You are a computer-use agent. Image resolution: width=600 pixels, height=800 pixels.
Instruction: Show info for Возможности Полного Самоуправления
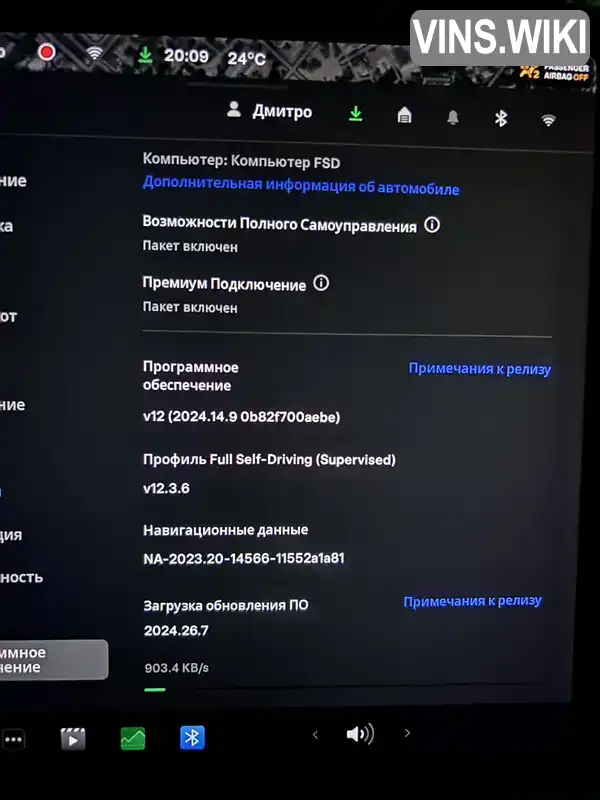click(432, 225)
